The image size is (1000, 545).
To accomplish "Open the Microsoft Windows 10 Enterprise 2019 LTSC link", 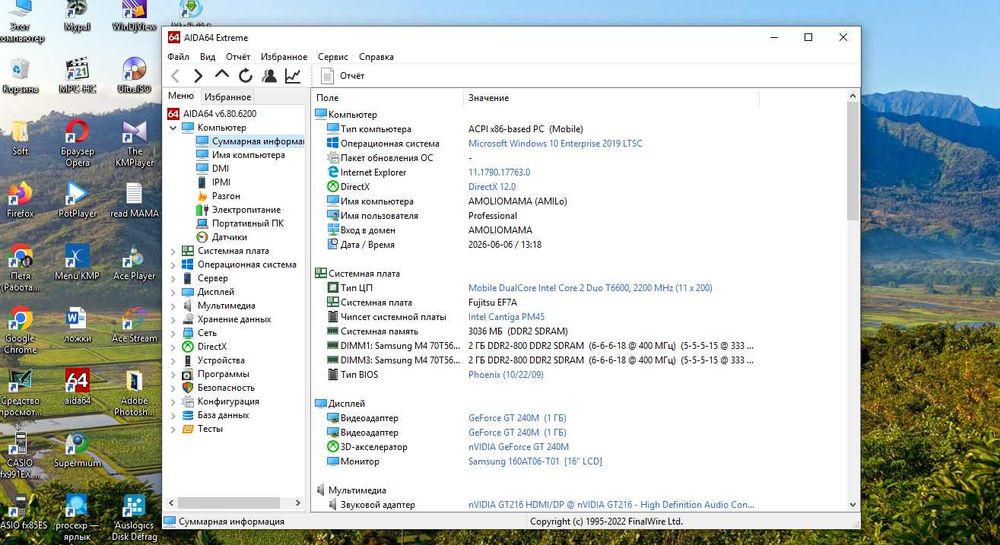I will click(x=555, y=143).
